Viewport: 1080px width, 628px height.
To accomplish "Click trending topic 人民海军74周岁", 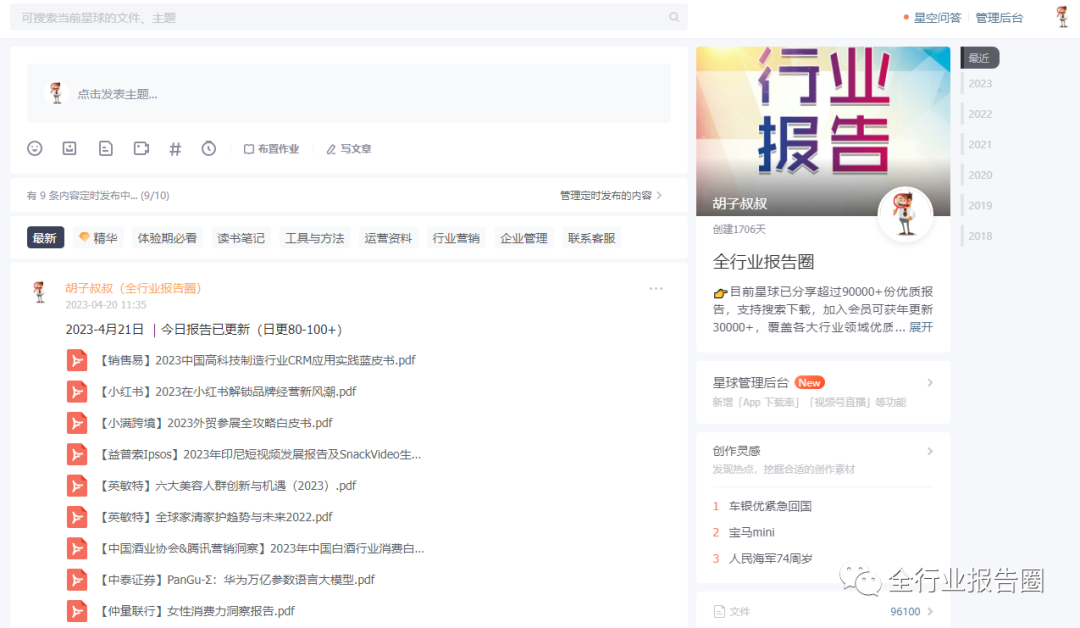I will [771, 558].
